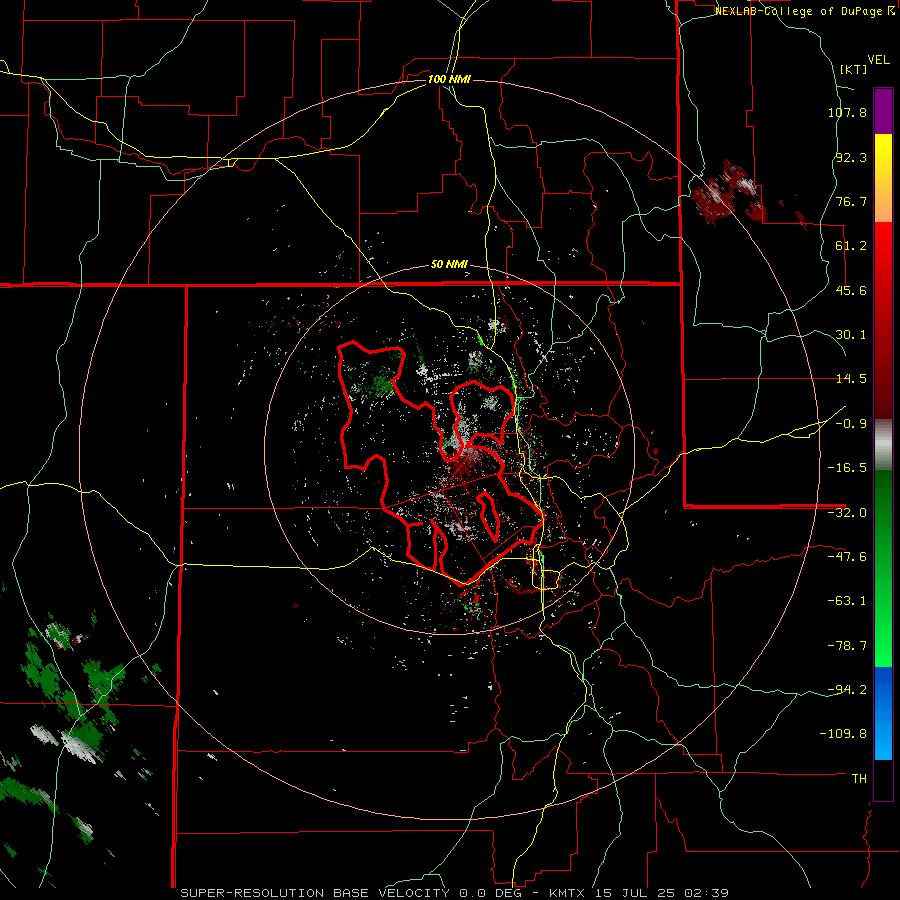Click the 107.8 value on velocity scale
900x900 pixels.
click(x=847, y=112)
